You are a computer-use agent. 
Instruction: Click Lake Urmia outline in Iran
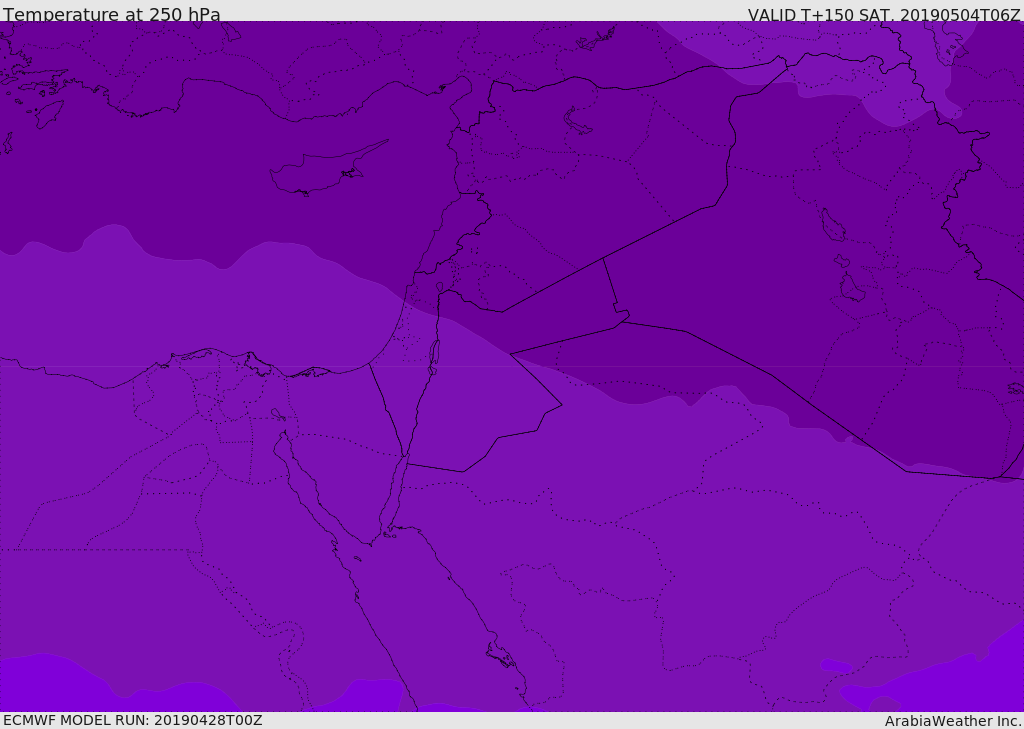831,225
